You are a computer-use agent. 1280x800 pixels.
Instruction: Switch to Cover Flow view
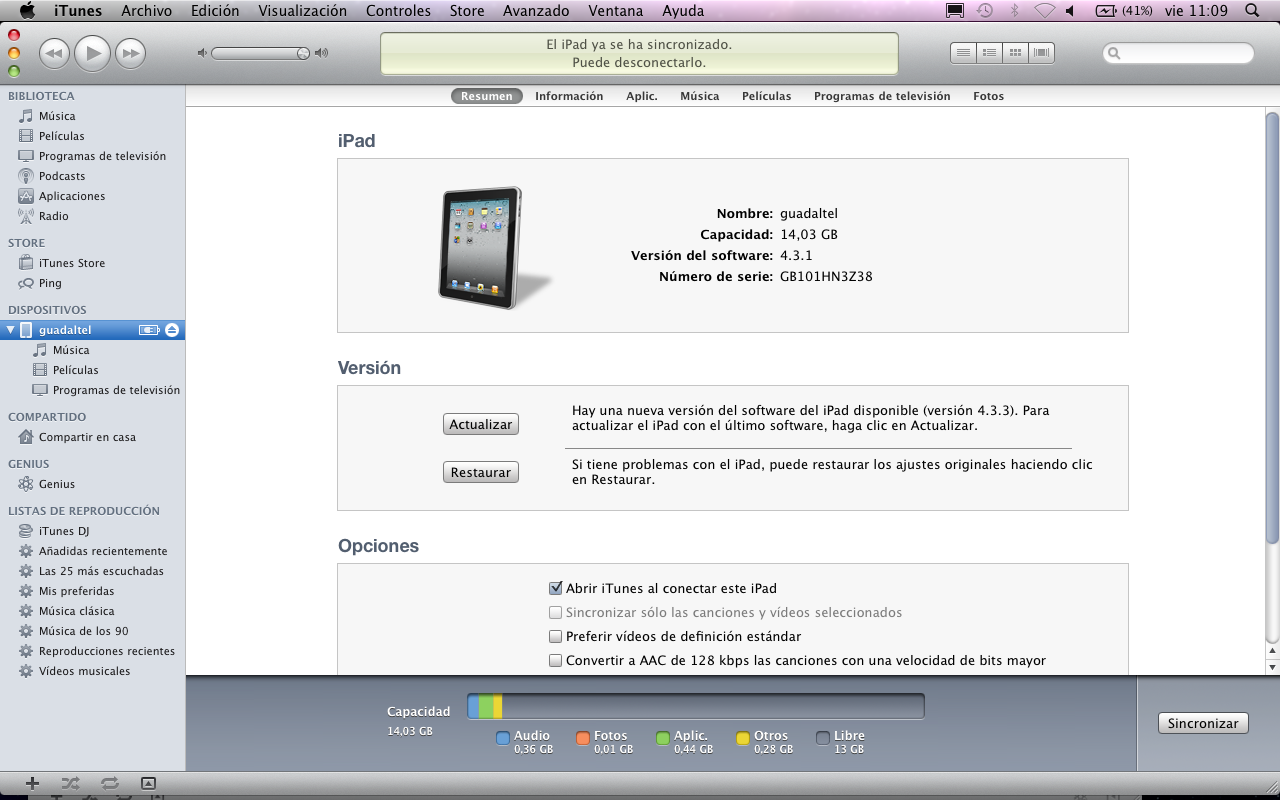1042,53
